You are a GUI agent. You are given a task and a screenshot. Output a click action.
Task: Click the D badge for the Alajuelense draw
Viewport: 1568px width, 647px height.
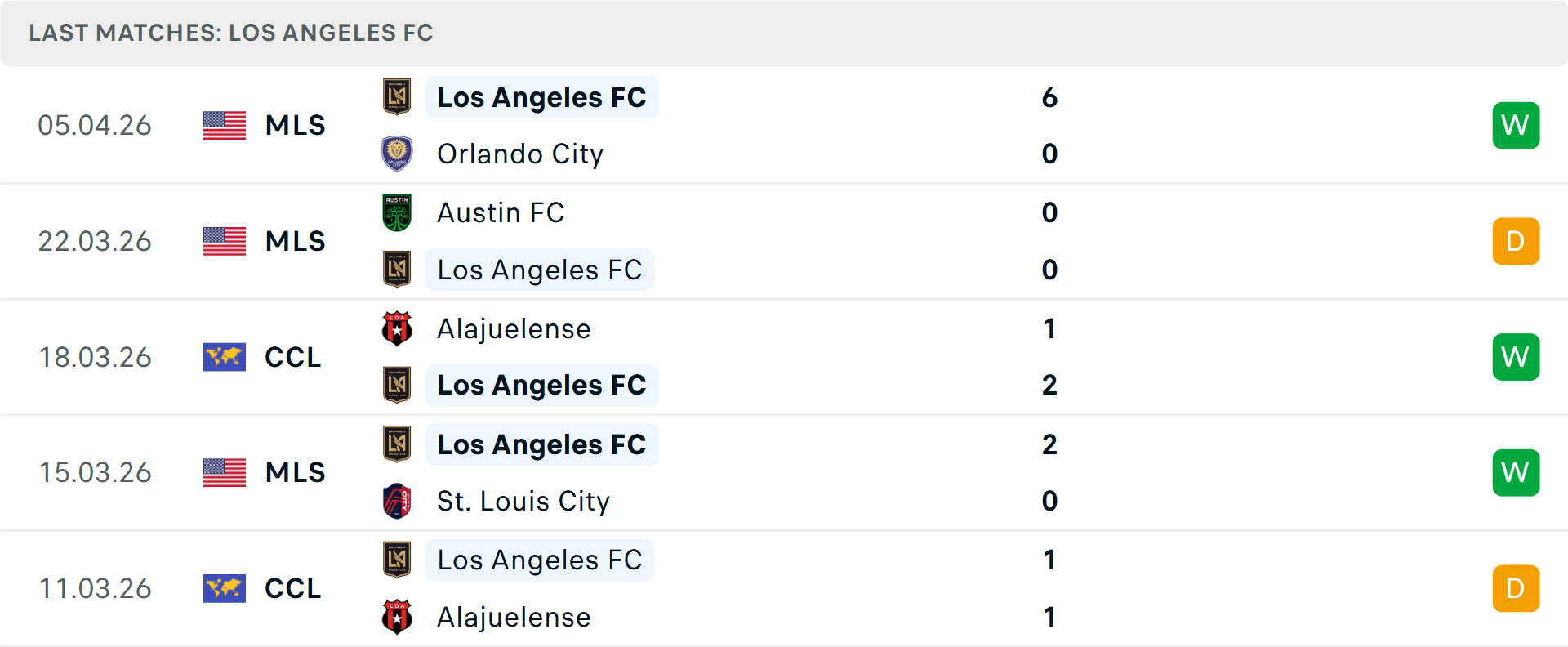[x=1516, y=588]
